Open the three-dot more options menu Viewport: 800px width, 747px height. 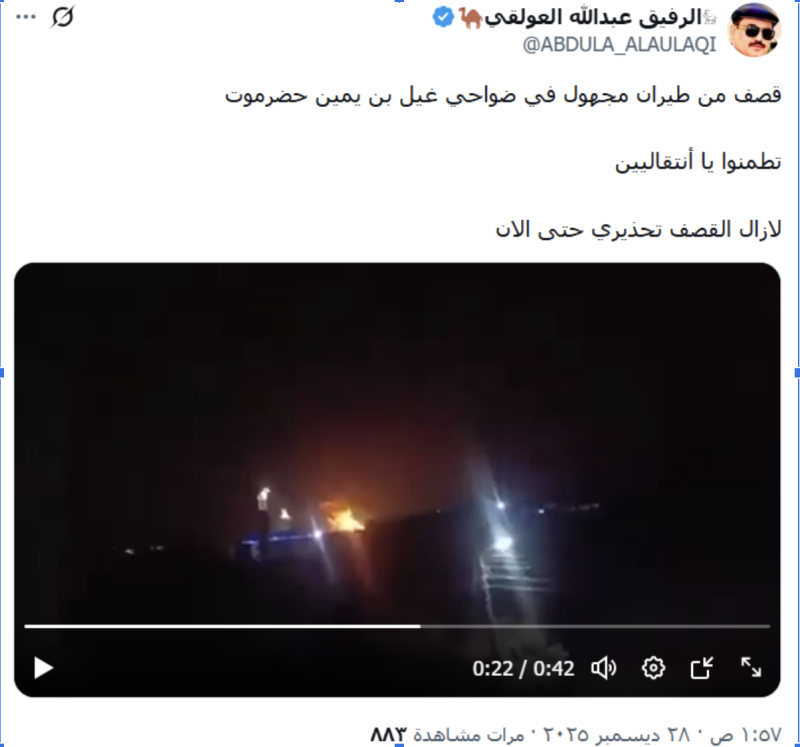(x=26, y=17)
